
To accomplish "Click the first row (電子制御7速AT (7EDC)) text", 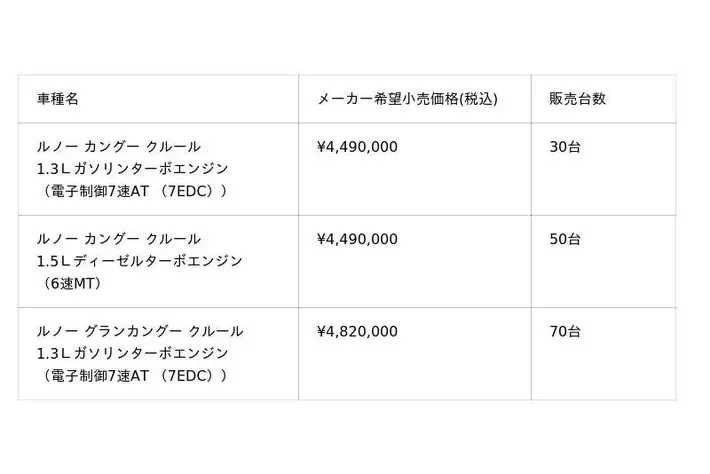I will (134, 191).
